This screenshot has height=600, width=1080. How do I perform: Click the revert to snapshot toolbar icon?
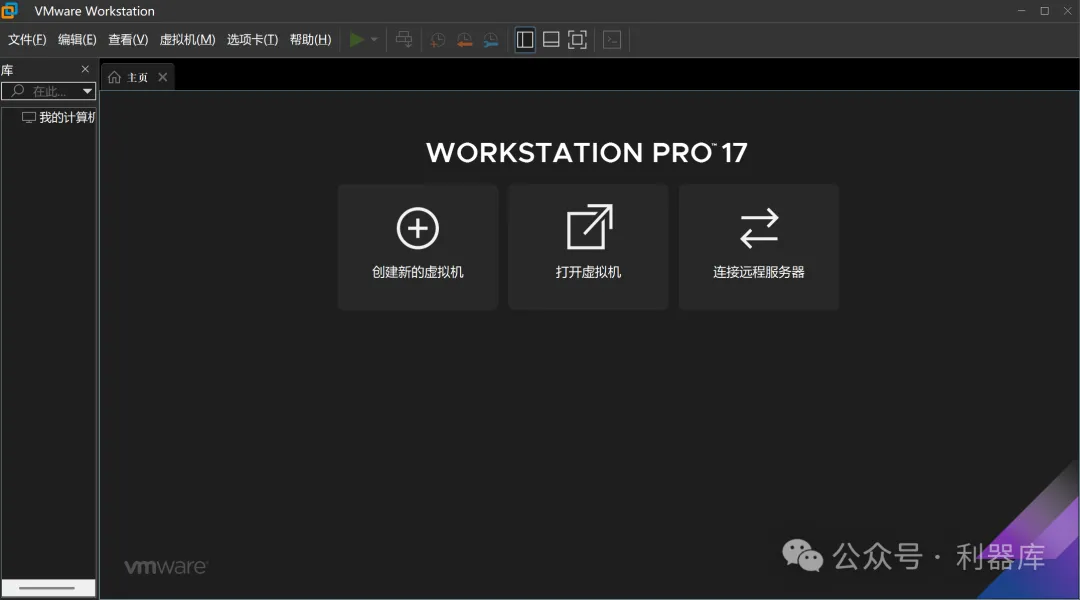click(x=464, y=40)
